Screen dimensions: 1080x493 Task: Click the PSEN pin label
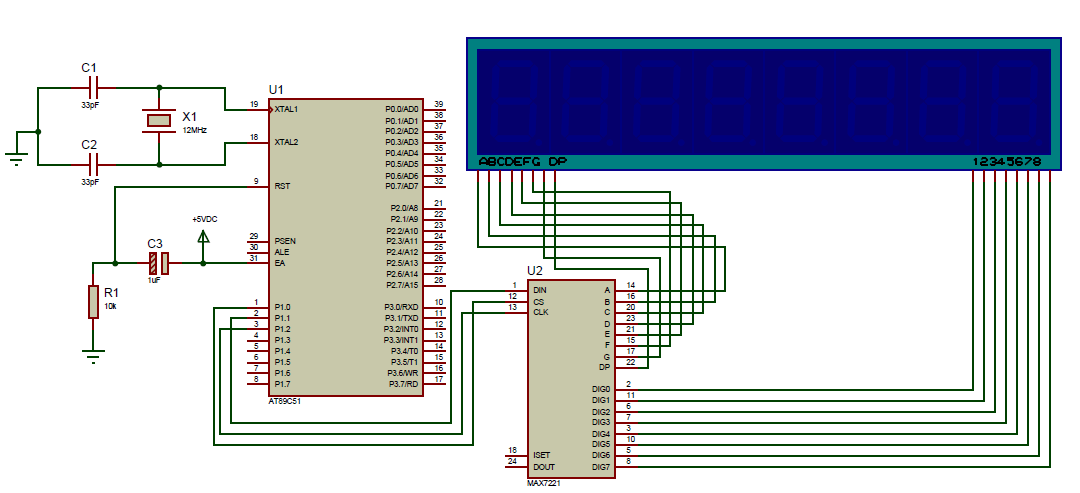[x=284, y=241]
